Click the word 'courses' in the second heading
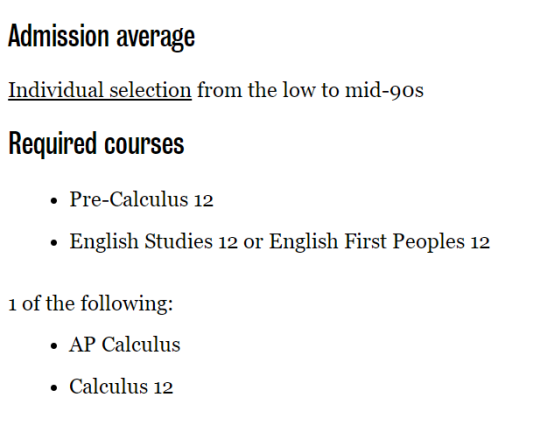540x425 pixels. coord(144,144)
